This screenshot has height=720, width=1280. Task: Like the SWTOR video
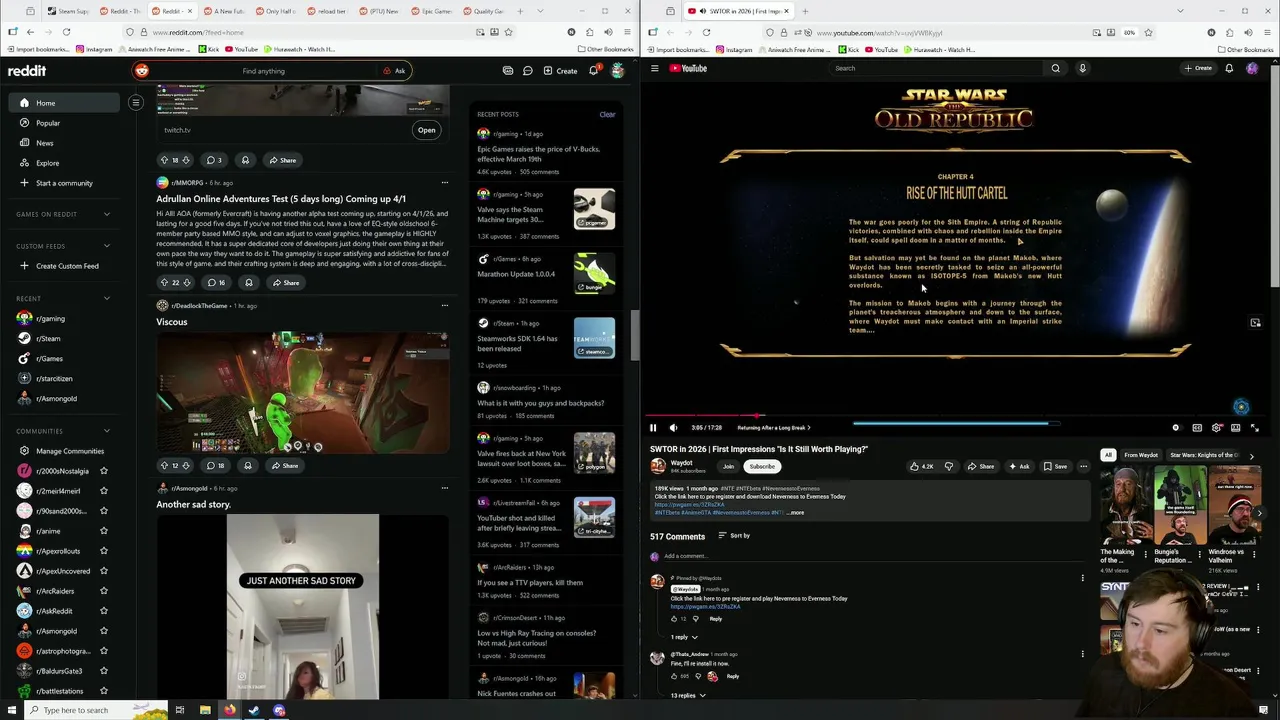[921, 466]
